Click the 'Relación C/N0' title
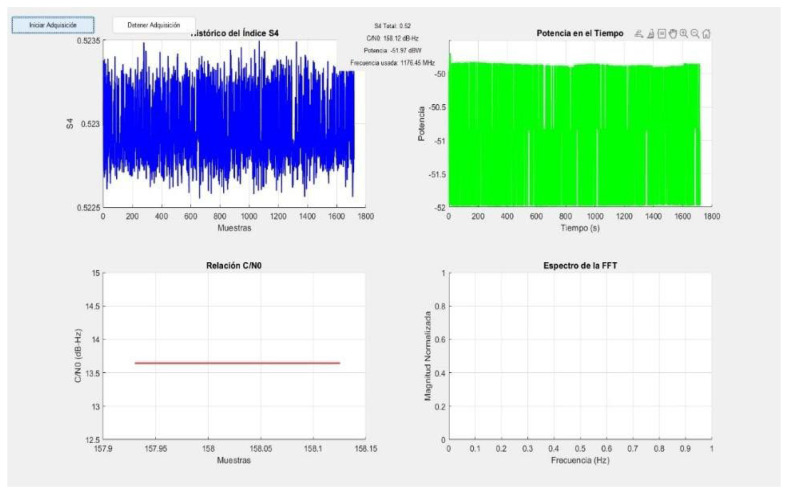This screenshot has width=788, height=493. [x=234, y=265]
